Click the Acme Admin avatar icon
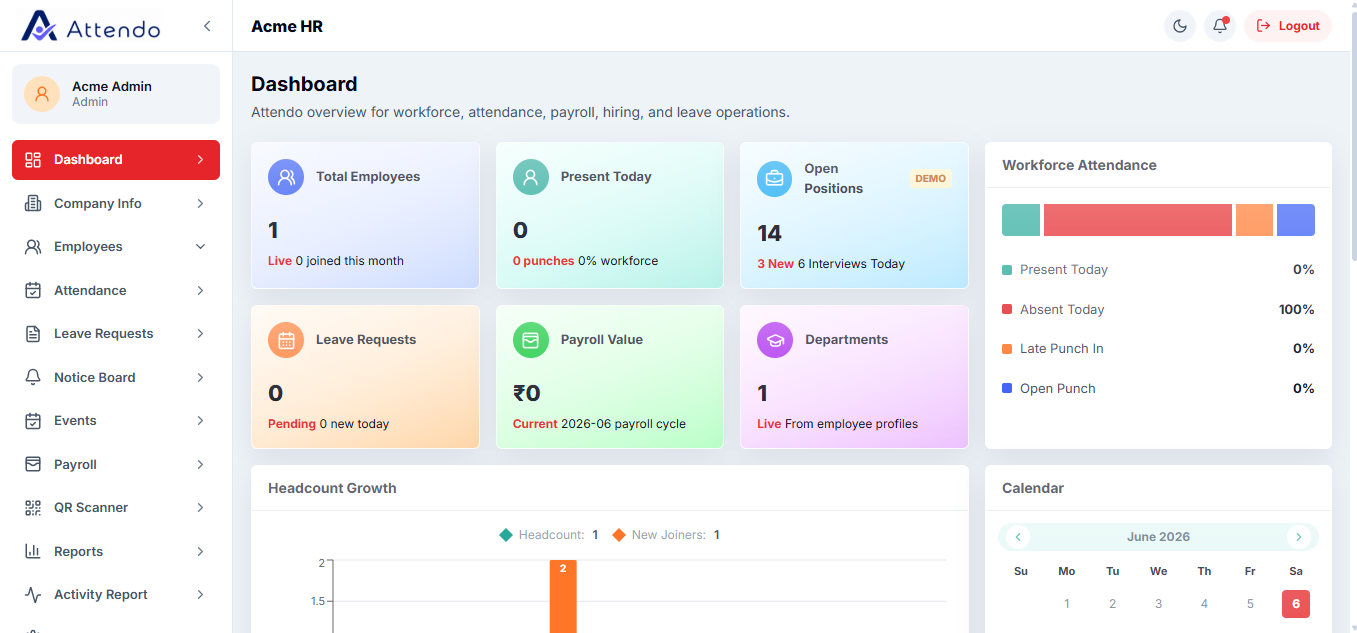The width and height of the screenshot is (1357, 633). pos(42,94)
